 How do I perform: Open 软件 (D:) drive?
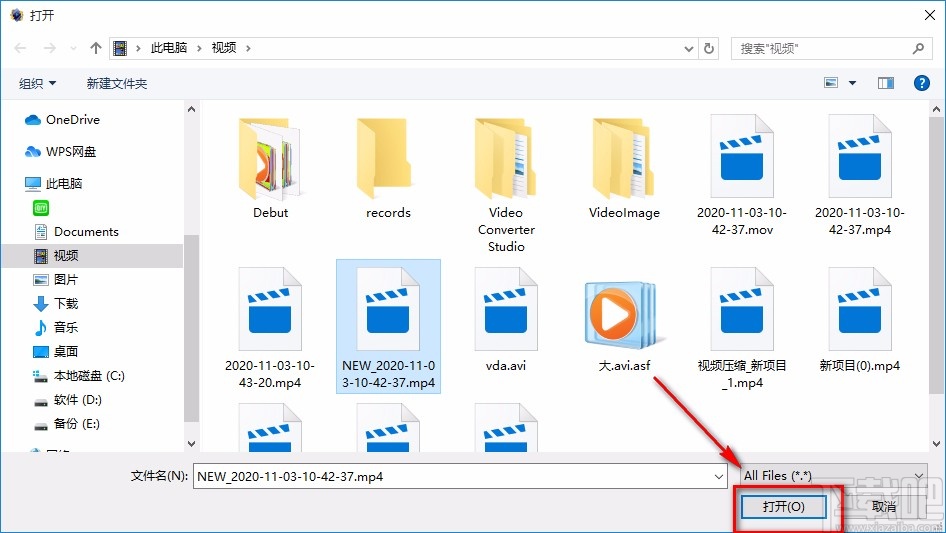pos(68,400)
